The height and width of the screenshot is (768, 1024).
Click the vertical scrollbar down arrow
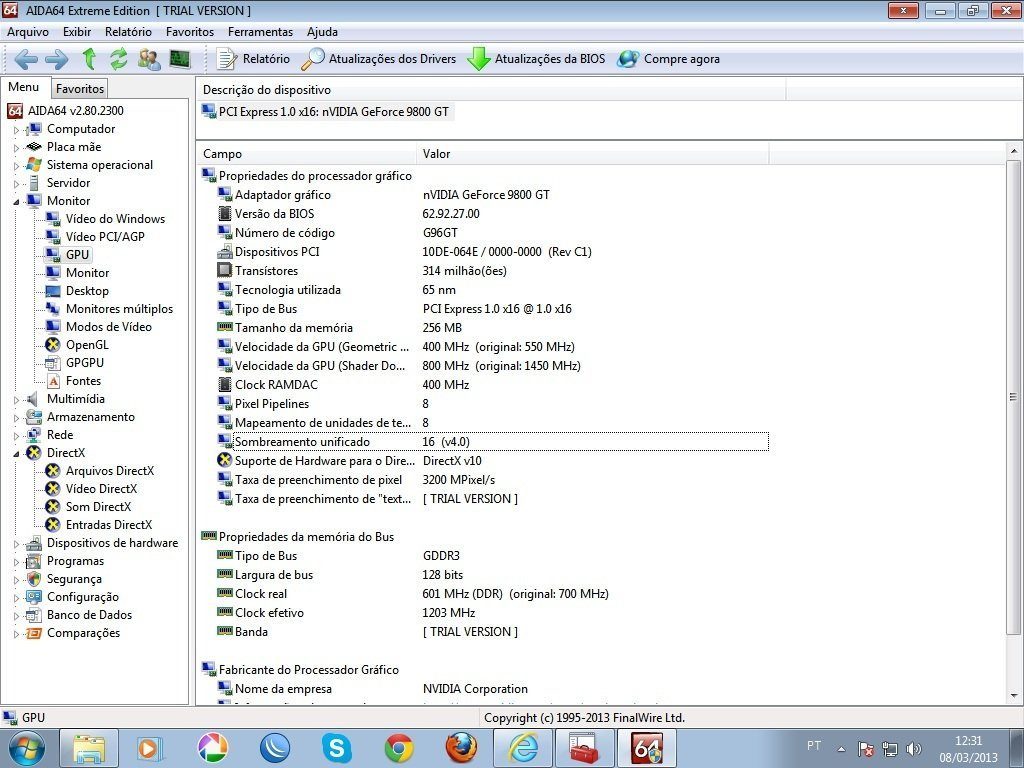point(1014,696)
